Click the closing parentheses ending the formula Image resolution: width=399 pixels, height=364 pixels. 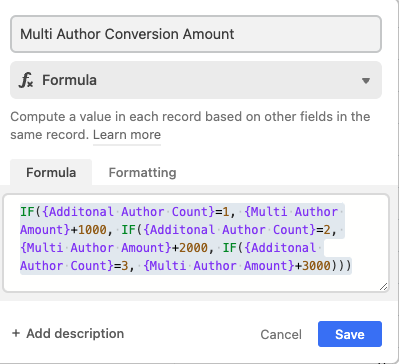(x=341, y=266)
